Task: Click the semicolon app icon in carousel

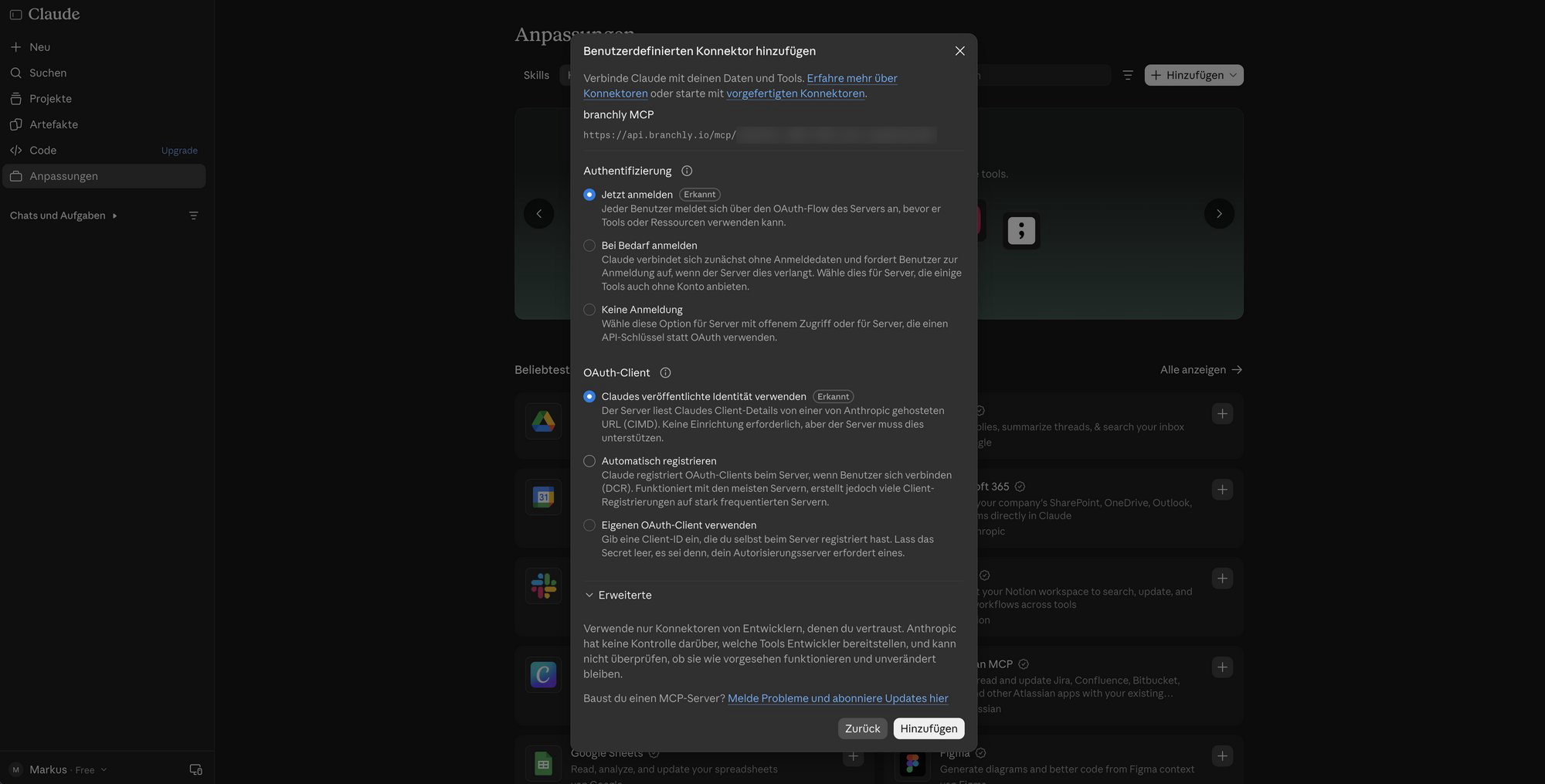Action: point(1021,231)
